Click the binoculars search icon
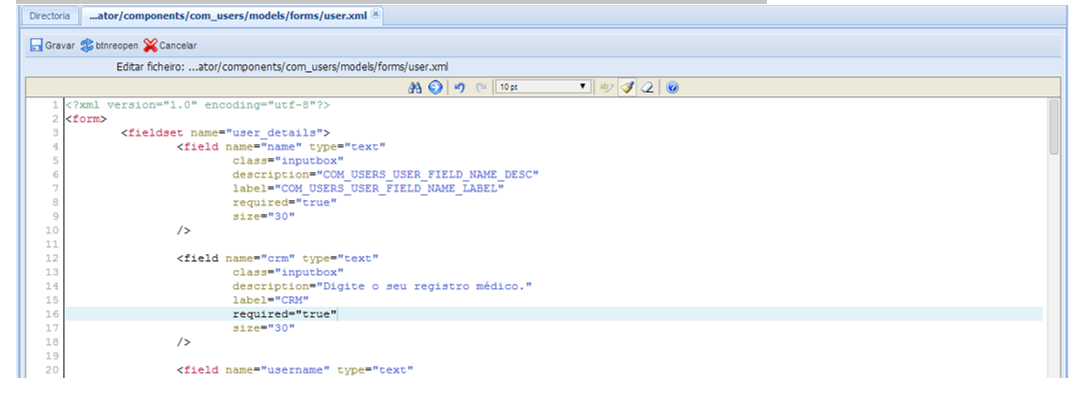 [x=415, y=87]
